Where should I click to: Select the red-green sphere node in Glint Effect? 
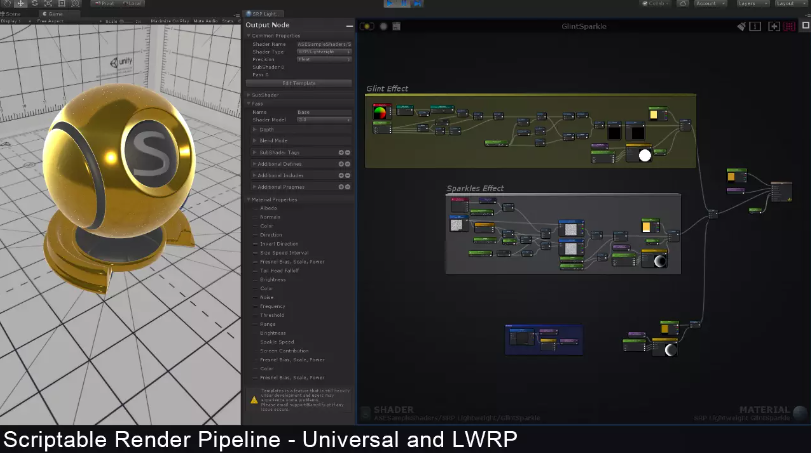381,112
